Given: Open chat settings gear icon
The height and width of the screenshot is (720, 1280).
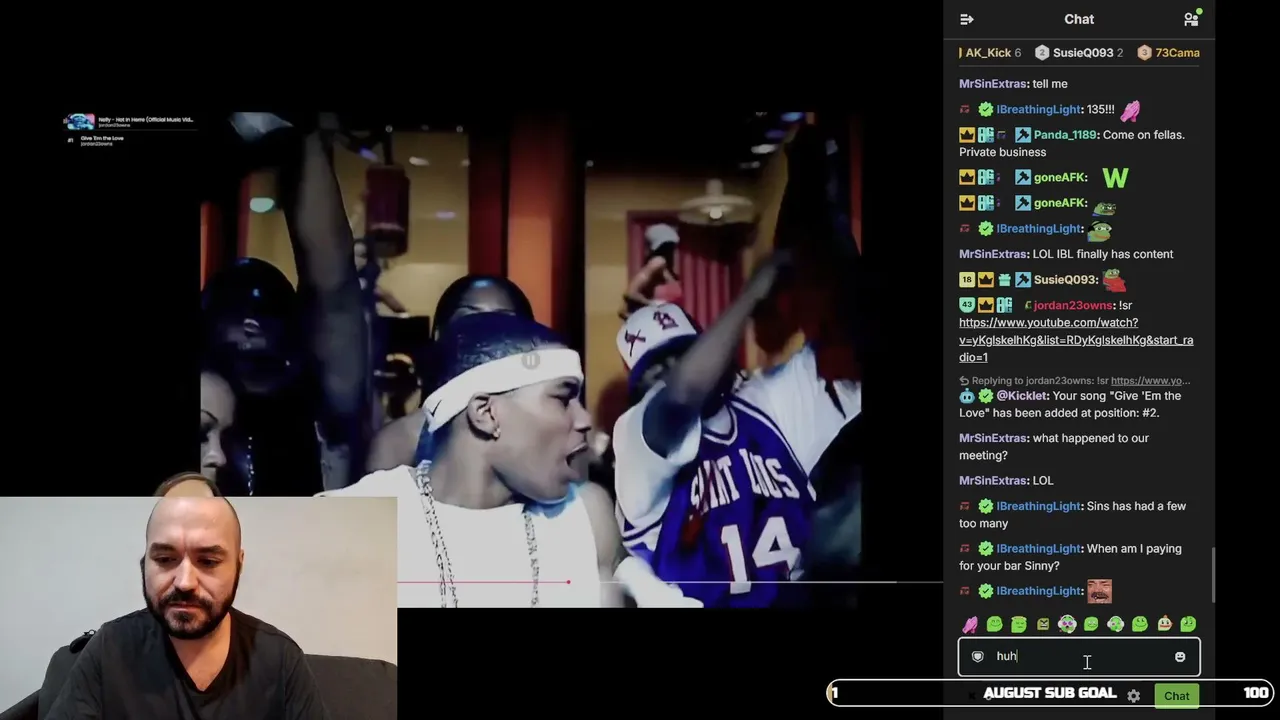Looking at the screenshot, I should coord(1133,695).
